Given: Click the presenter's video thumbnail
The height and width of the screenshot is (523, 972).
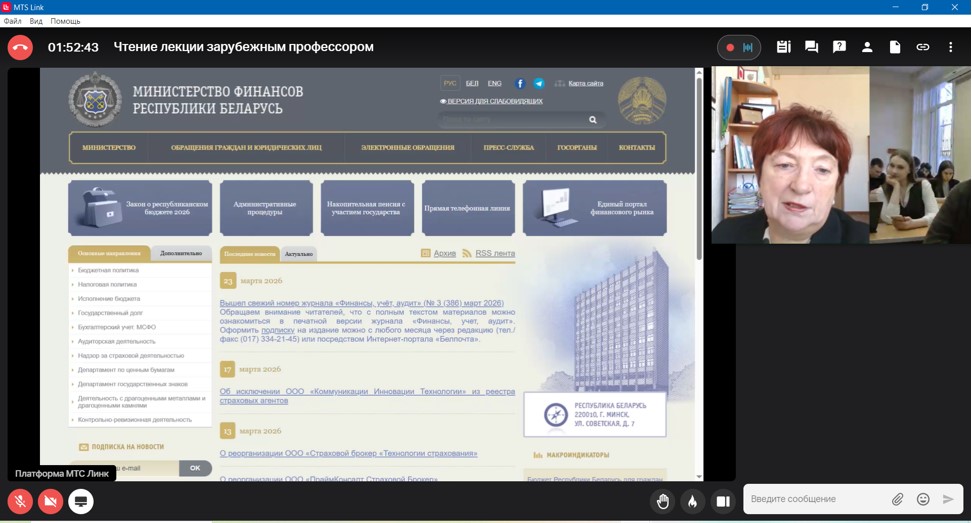Looking at the screenshot, I should (x=840, y=155).
